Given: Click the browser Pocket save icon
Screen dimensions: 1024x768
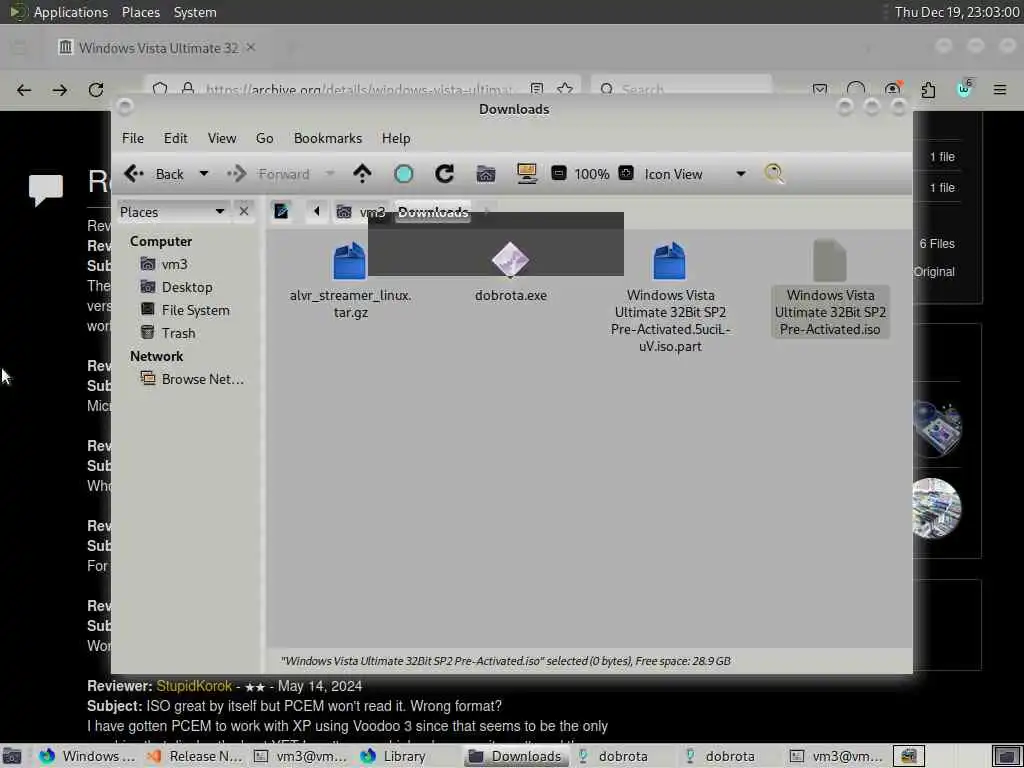Looking at the screenshot, I should (820, 89).
